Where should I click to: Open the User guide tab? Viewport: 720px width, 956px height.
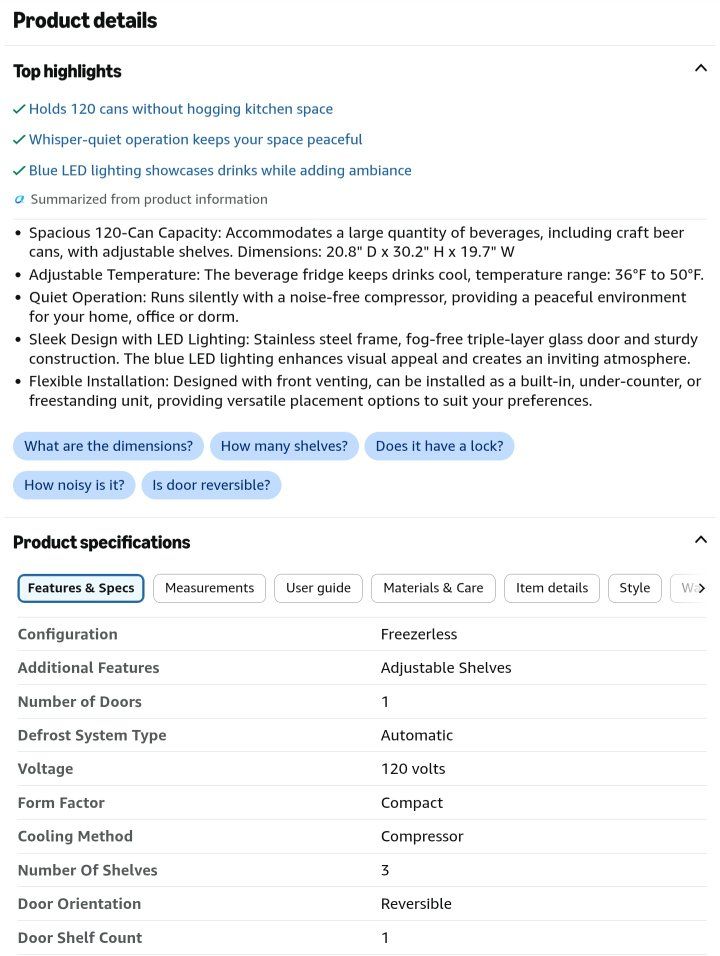[x=318, y=588]
